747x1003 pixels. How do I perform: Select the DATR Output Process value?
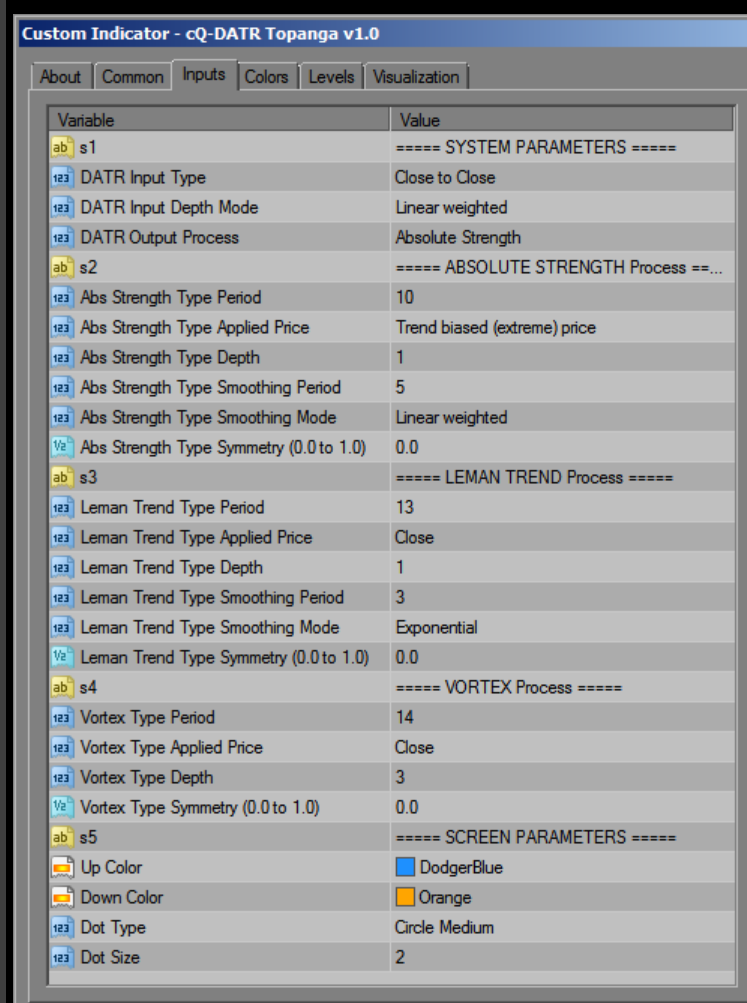pyautogui.click(x=560, y=238)
